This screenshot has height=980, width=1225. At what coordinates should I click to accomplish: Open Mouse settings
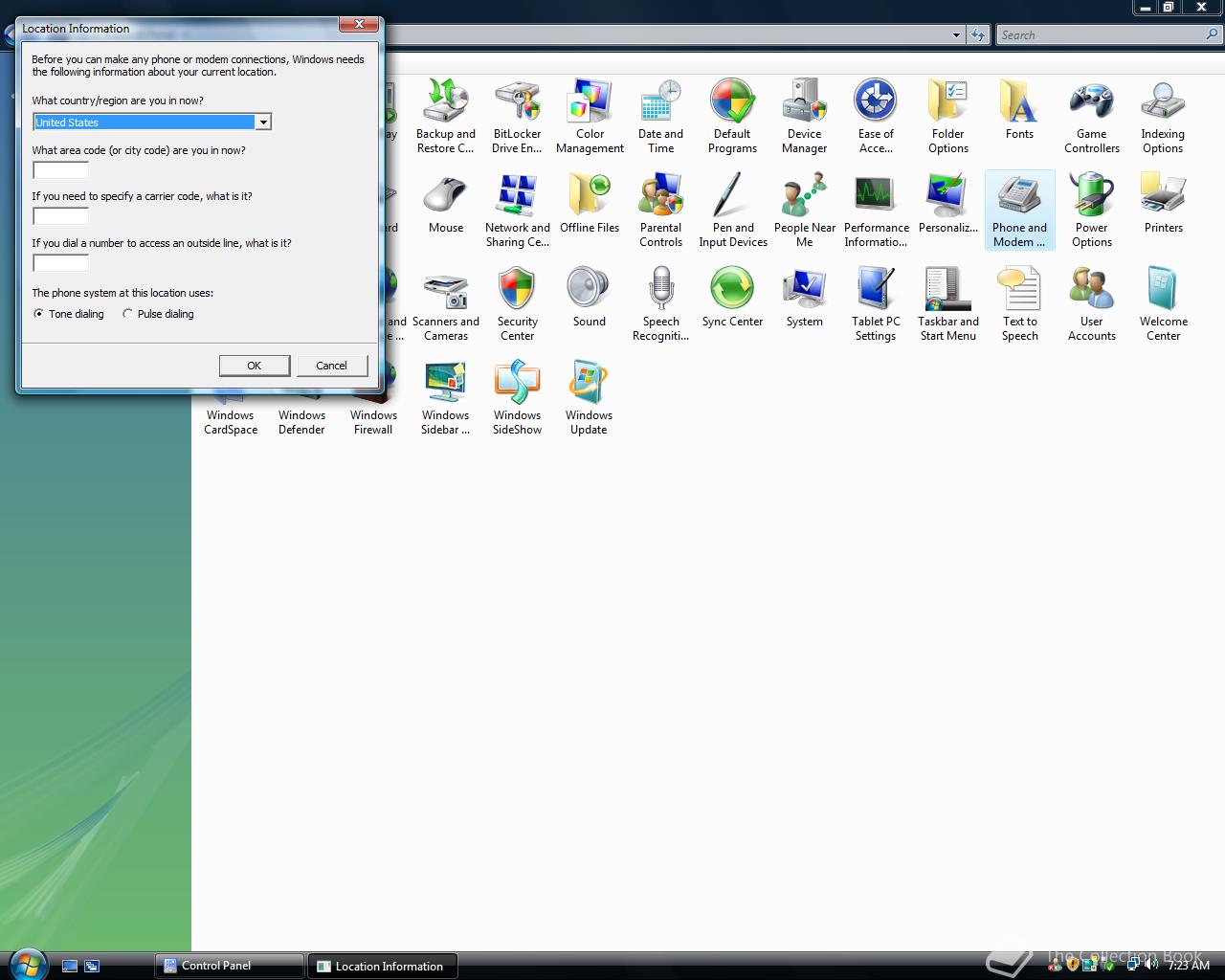[x=446, y=204]
